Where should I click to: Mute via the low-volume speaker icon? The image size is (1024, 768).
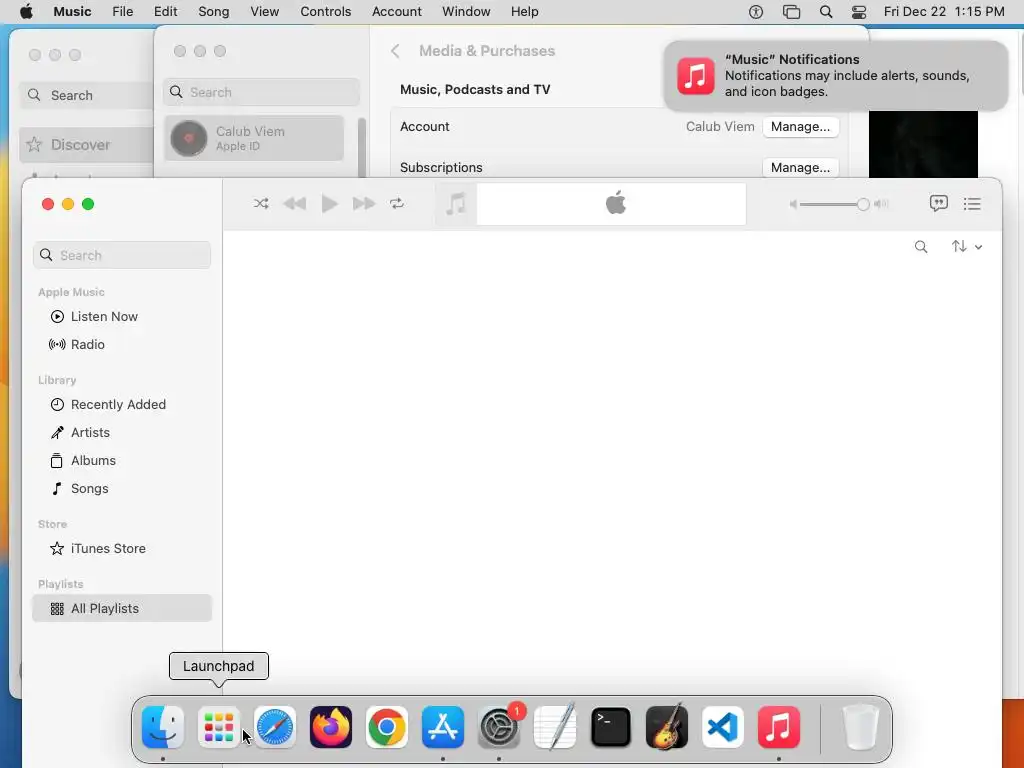click(793, 204)
